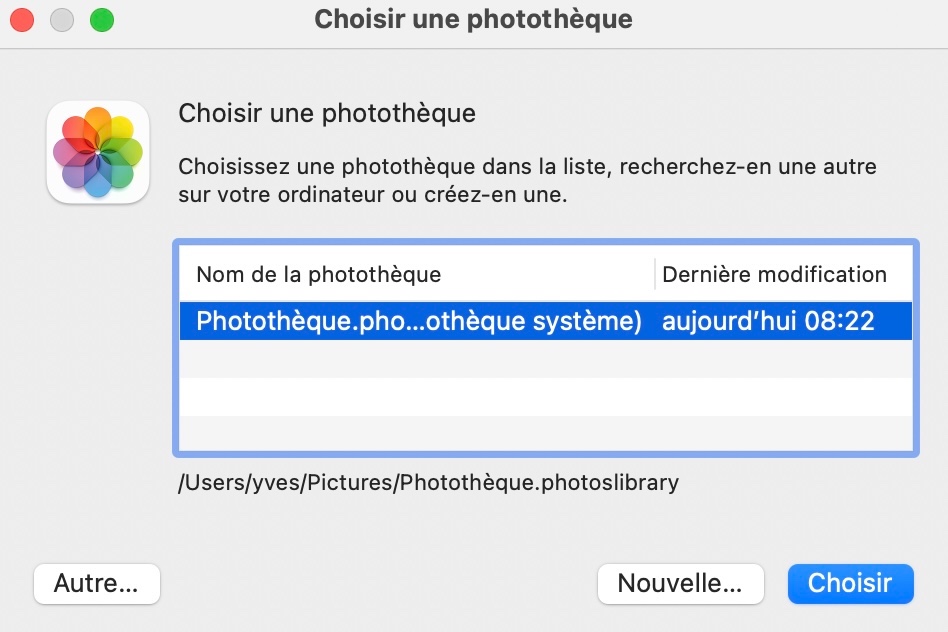The width and height of the screenshot is (948, 632).
Task: Open another library with Autre… button
Action: (96, 583)
